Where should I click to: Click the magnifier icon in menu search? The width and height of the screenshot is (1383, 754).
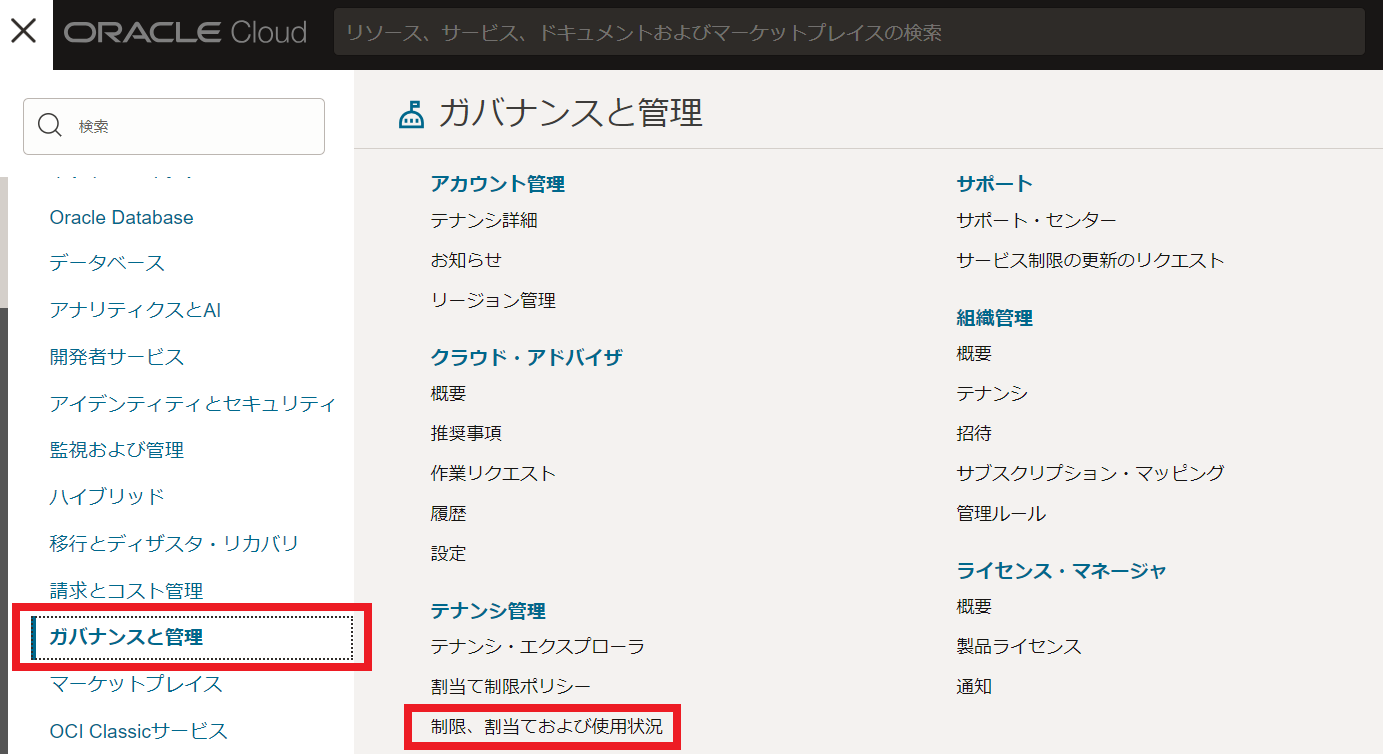click(x=49, y=126)
